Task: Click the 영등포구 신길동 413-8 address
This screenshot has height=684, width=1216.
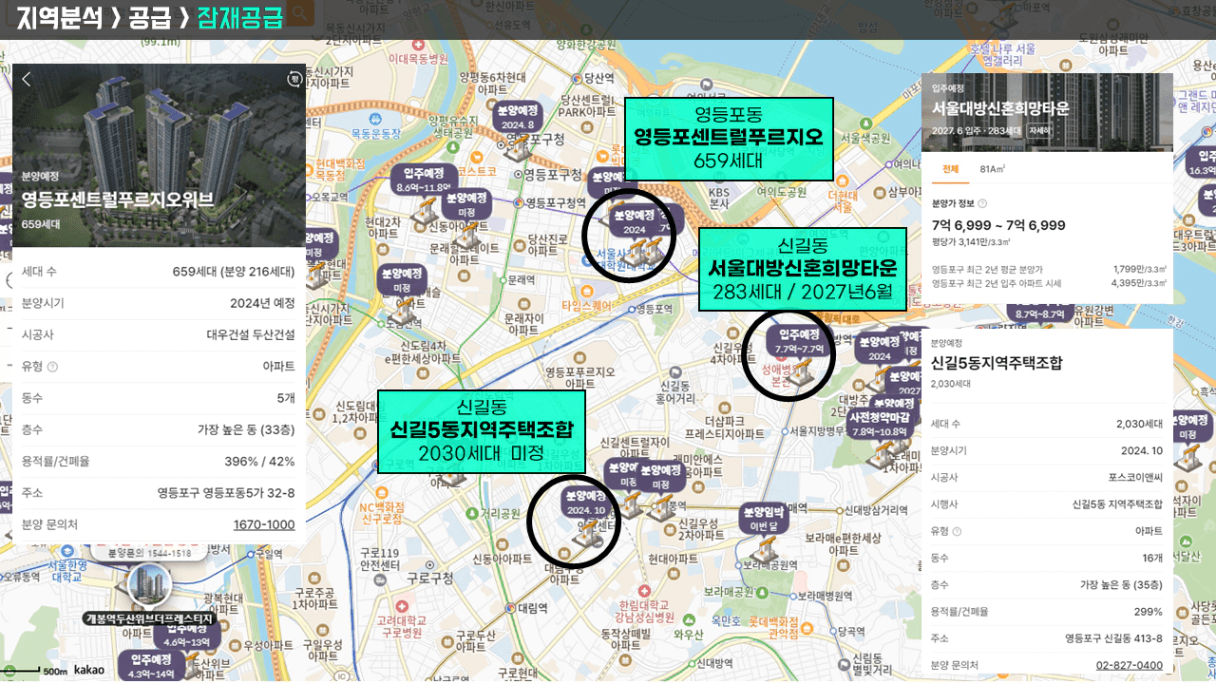Action: (x=1114, y=638)
